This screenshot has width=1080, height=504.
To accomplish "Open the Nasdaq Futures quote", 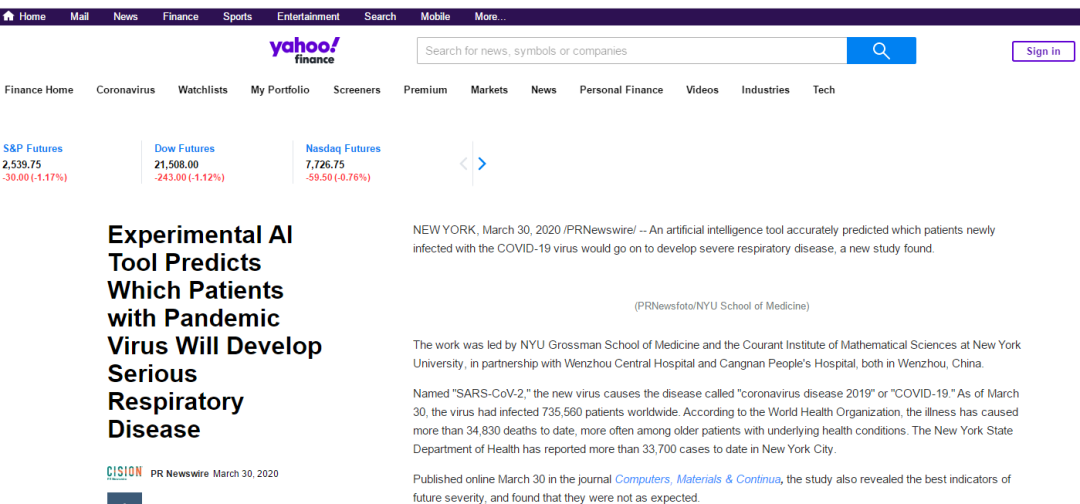I will [x=343, y=148].
